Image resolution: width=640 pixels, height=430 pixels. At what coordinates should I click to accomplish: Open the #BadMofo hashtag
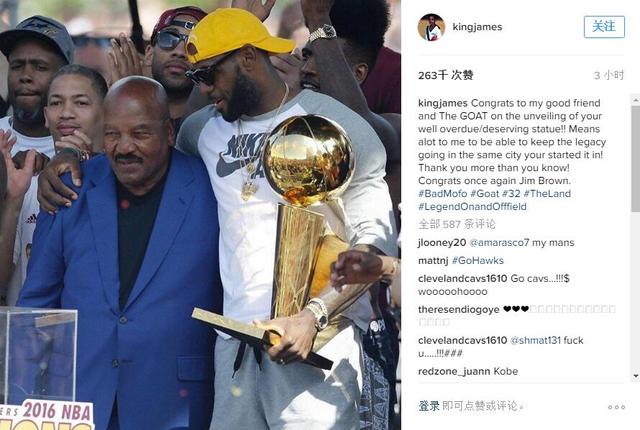pyautogui.click(x=442, y=193)
